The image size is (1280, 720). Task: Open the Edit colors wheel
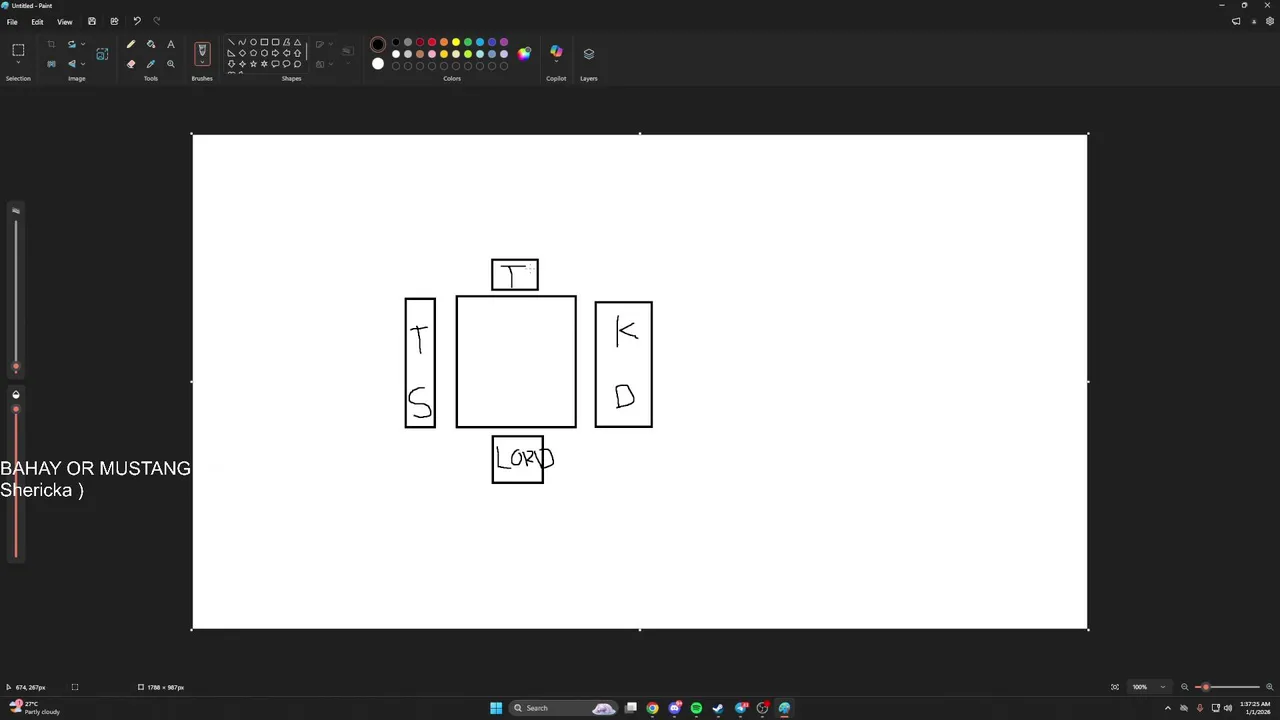(524, 54)
